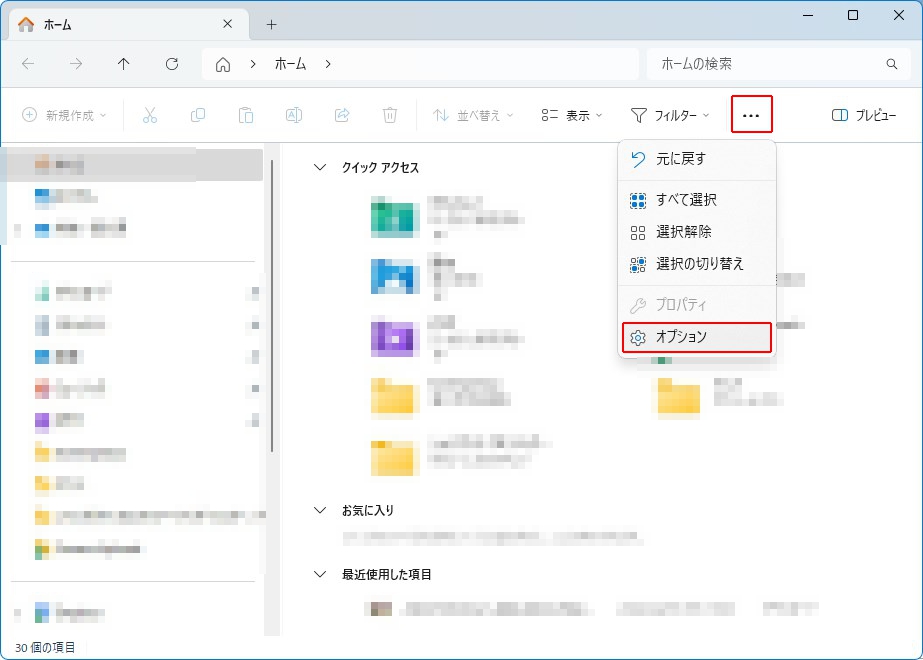Screen dimensions: 923x660
Task: Click the paste clipboard icon
Action: coord(246,115)
